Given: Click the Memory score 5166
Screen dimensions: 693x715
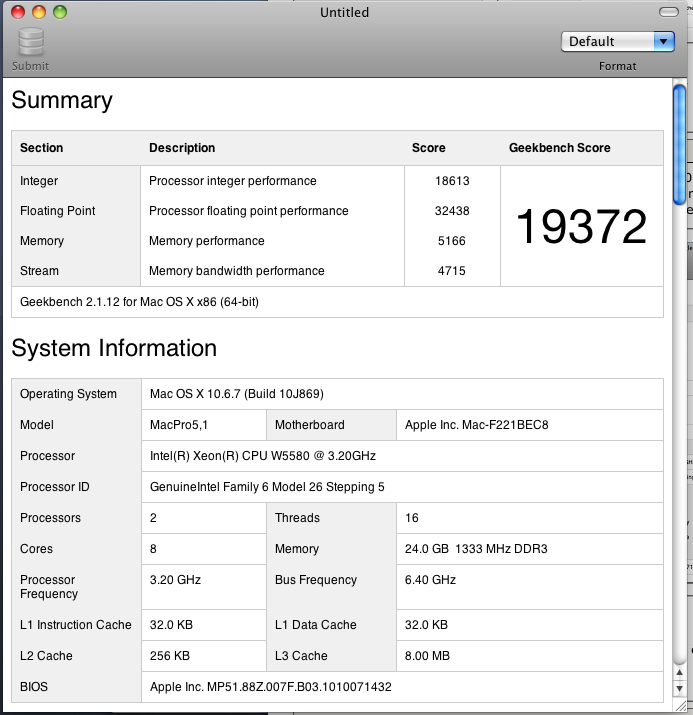Looking at the screenshot, I should 452,241.
